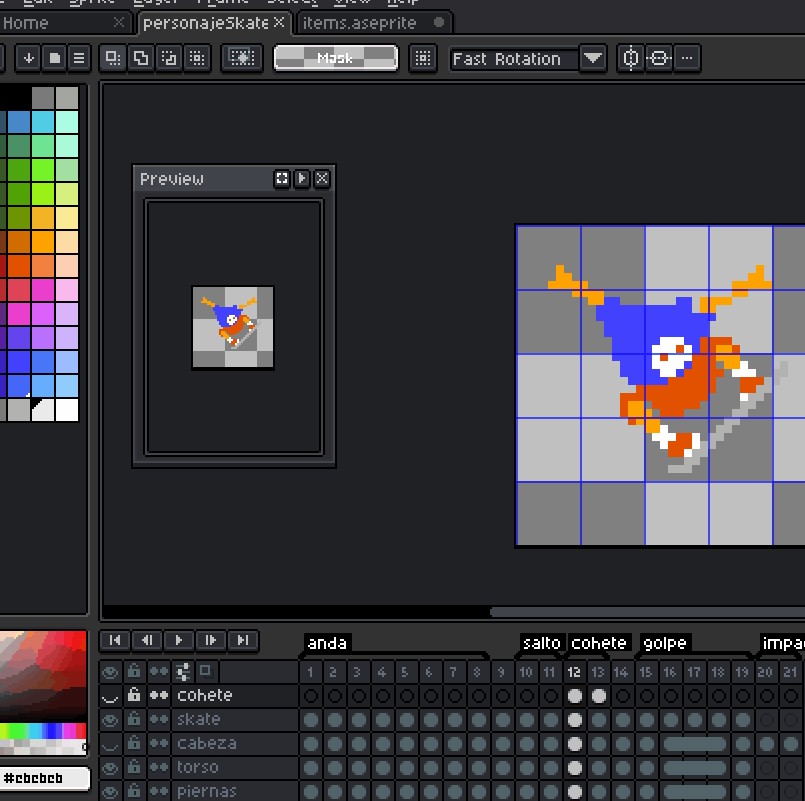Click the palette sort down-arrow icon

[29, 58]
